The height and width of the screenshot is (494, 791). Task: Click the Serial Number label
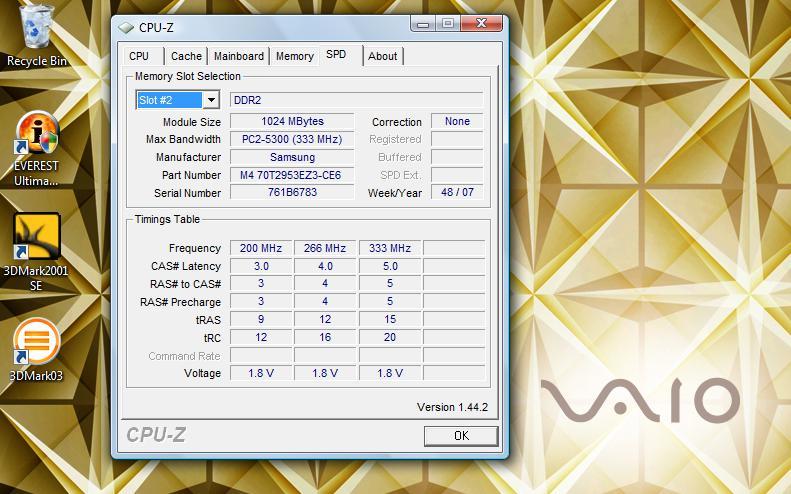[187, 193]
